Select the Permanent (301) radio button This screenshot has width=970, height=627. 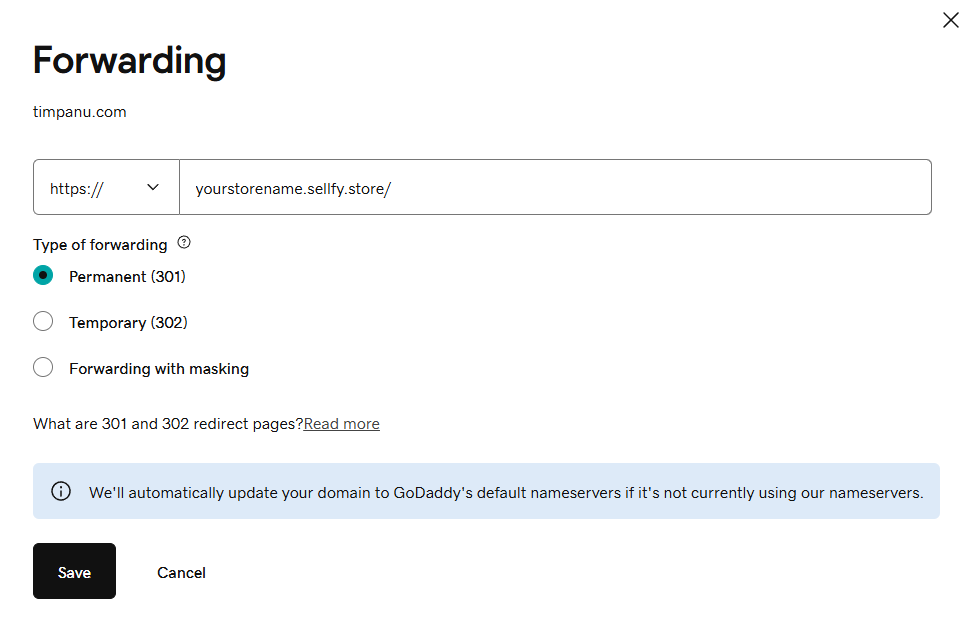click(43, 275)
